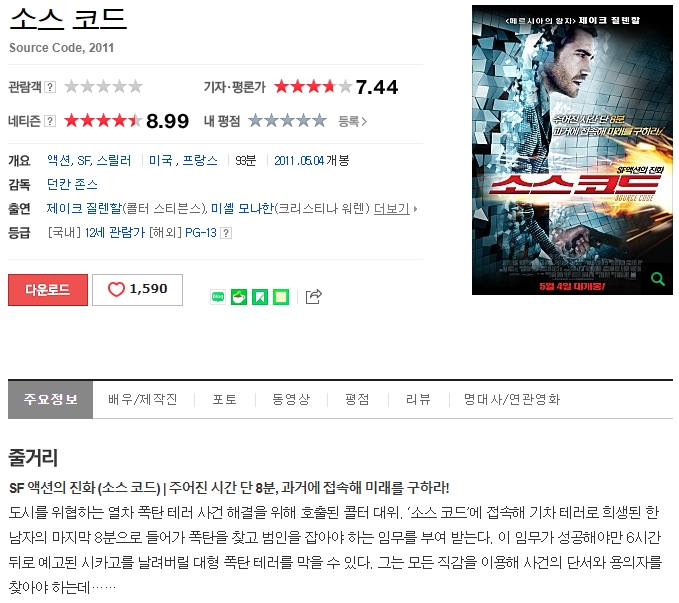Image resolution: width=679 pixels, height=603 pixels.
Task: Click the green bookmark share icon
Action: pos(260,297)
